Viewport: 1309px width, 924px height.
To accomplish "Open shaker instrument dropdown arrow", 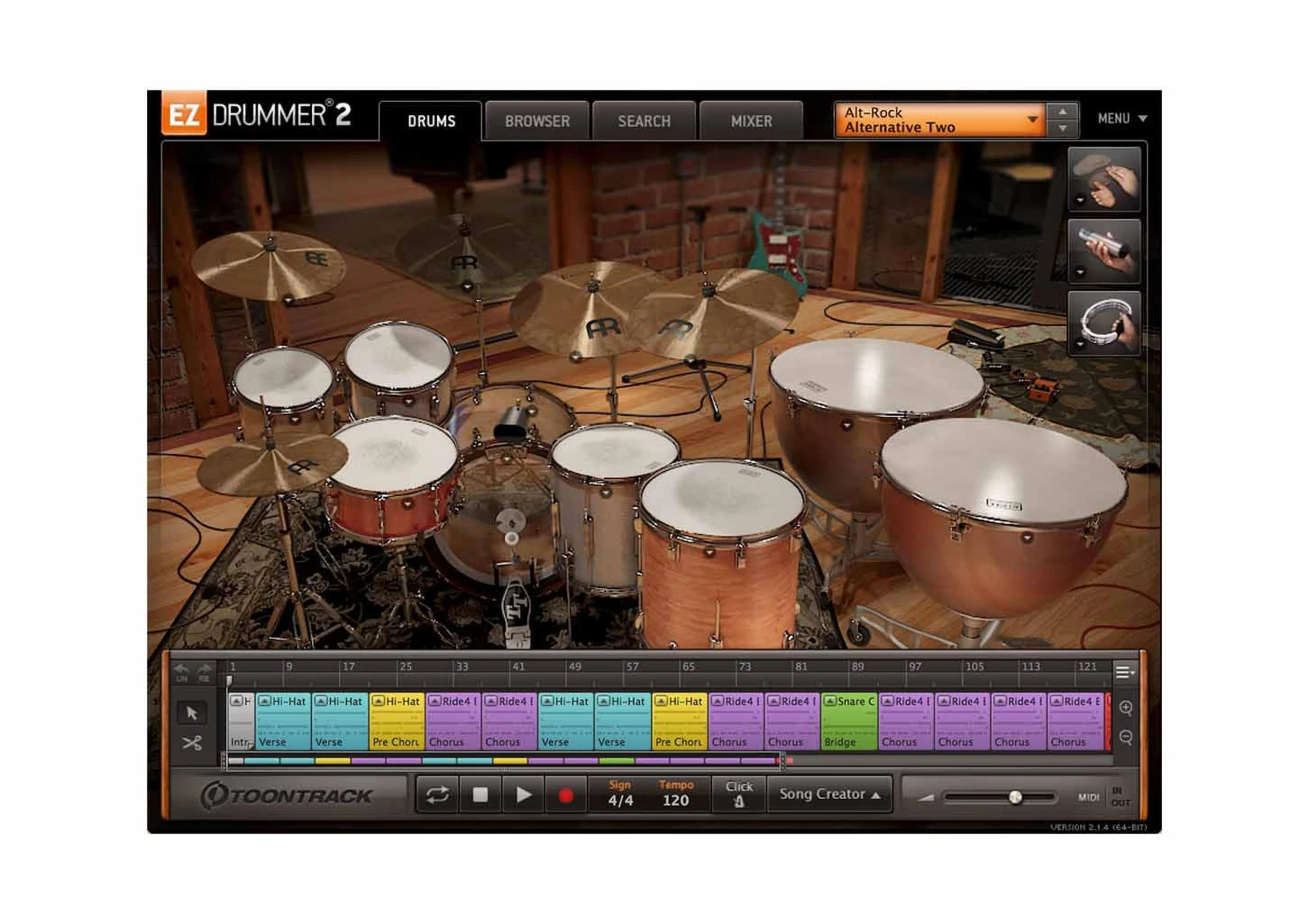I will coord(1080,272).
